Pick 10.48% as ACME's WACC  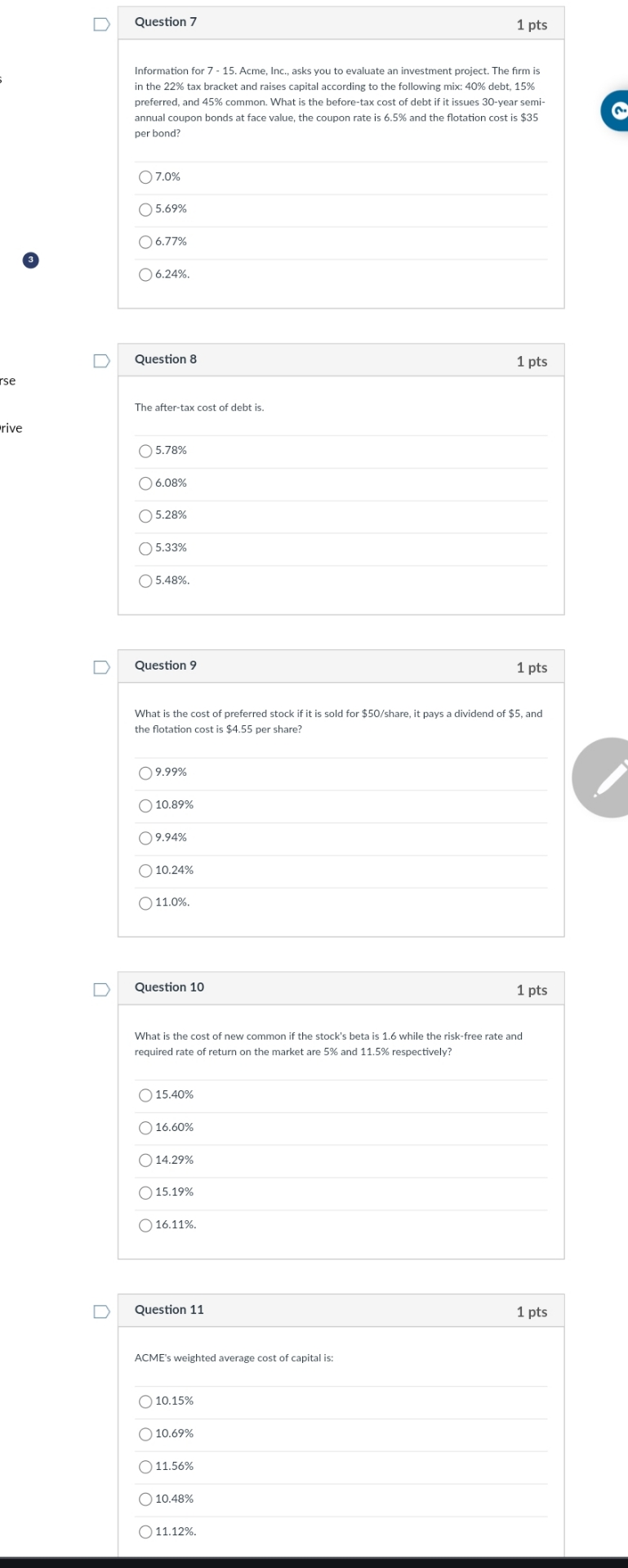coord(144,1498)
